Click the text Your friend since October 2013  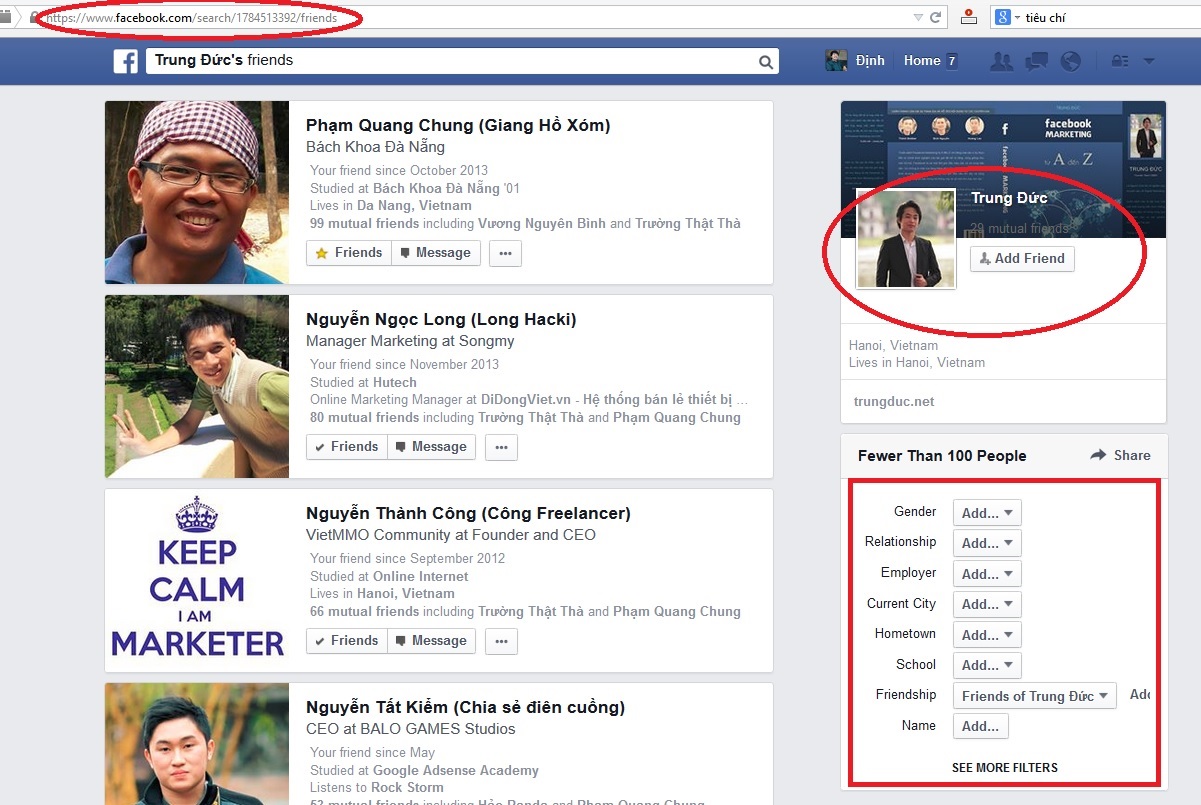(x=399, y=170)
